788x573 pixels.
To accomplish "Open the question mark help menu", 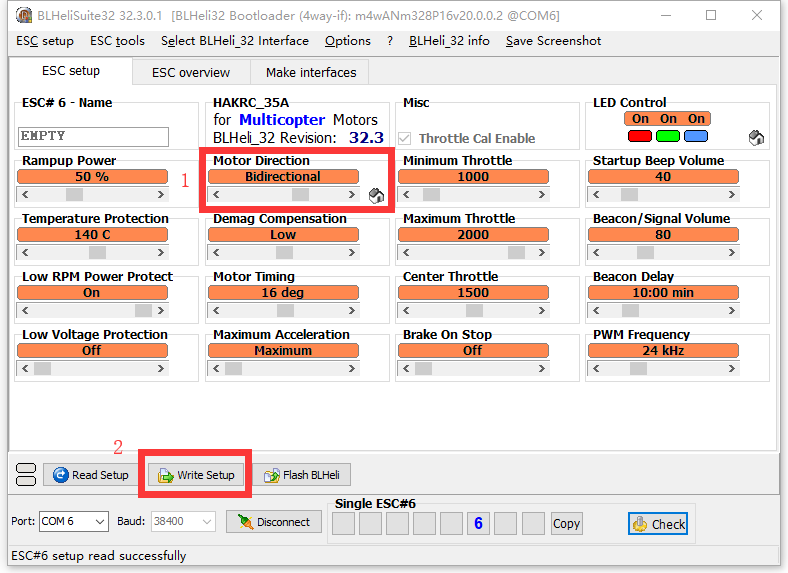I will coord(390,41).
